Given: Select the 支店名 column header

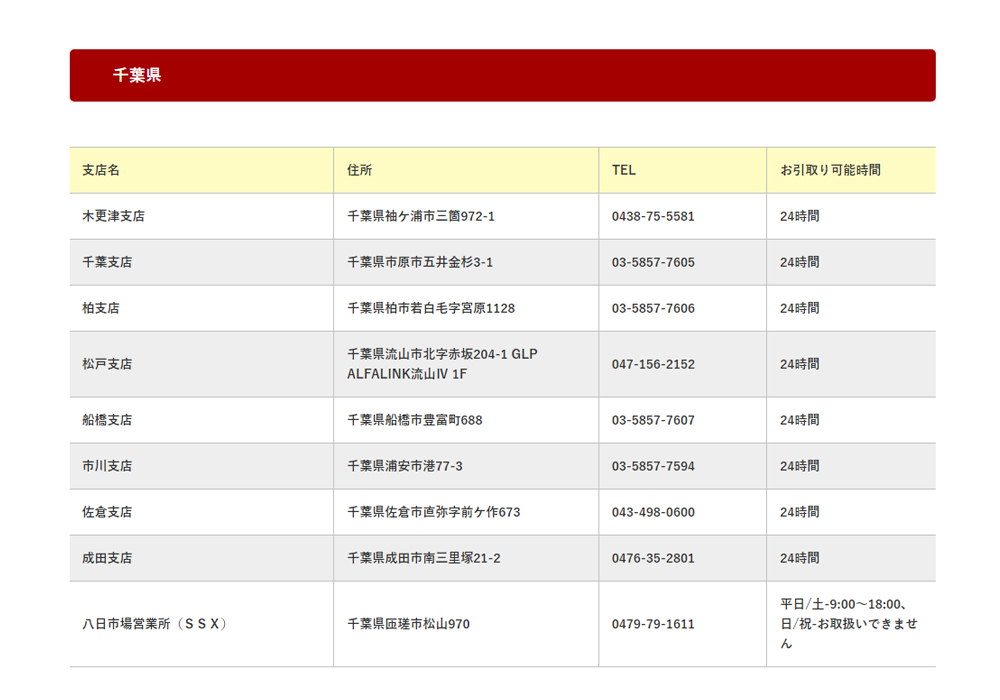Looking at the screenshot, I should tap(101, 170).
